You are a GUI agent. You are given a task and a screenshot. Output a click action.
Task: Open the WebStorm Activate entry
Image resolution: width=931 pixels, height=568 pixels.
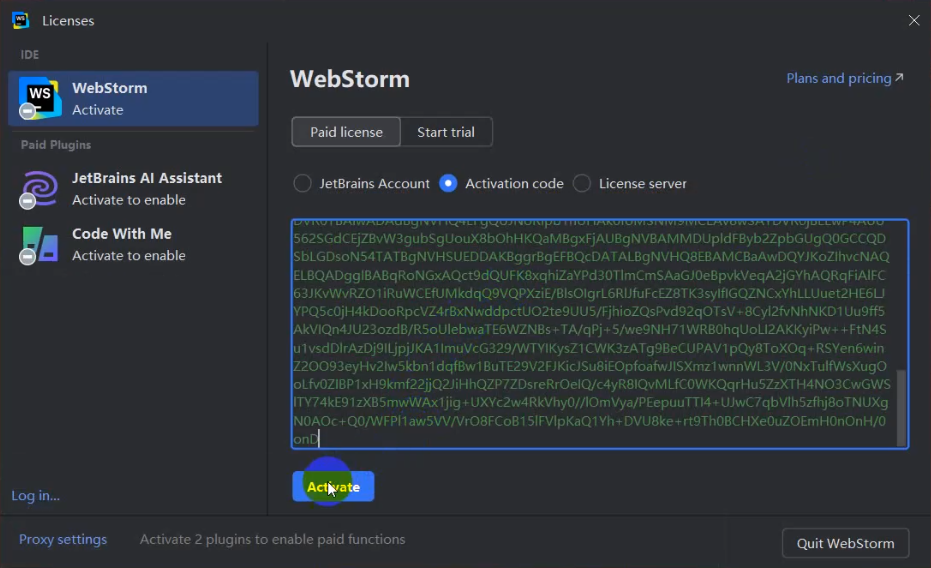point(134,99)
